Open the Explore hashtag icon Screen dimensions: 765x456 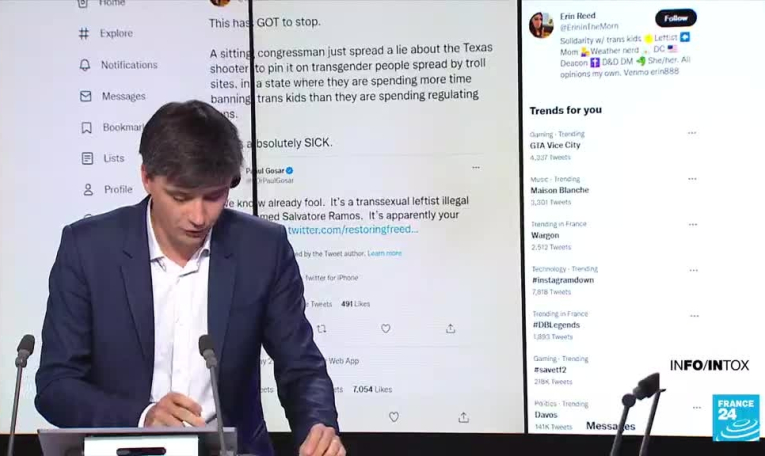pos(84,33)
